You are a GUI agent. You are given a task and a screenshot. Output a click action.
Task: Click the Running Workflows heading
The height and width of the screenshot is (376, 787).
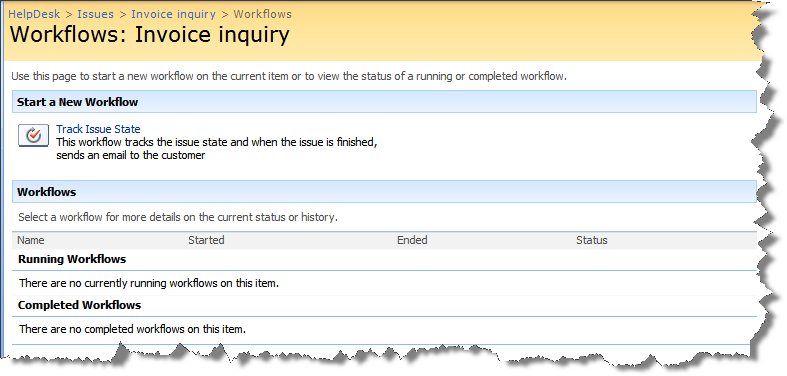72,260
